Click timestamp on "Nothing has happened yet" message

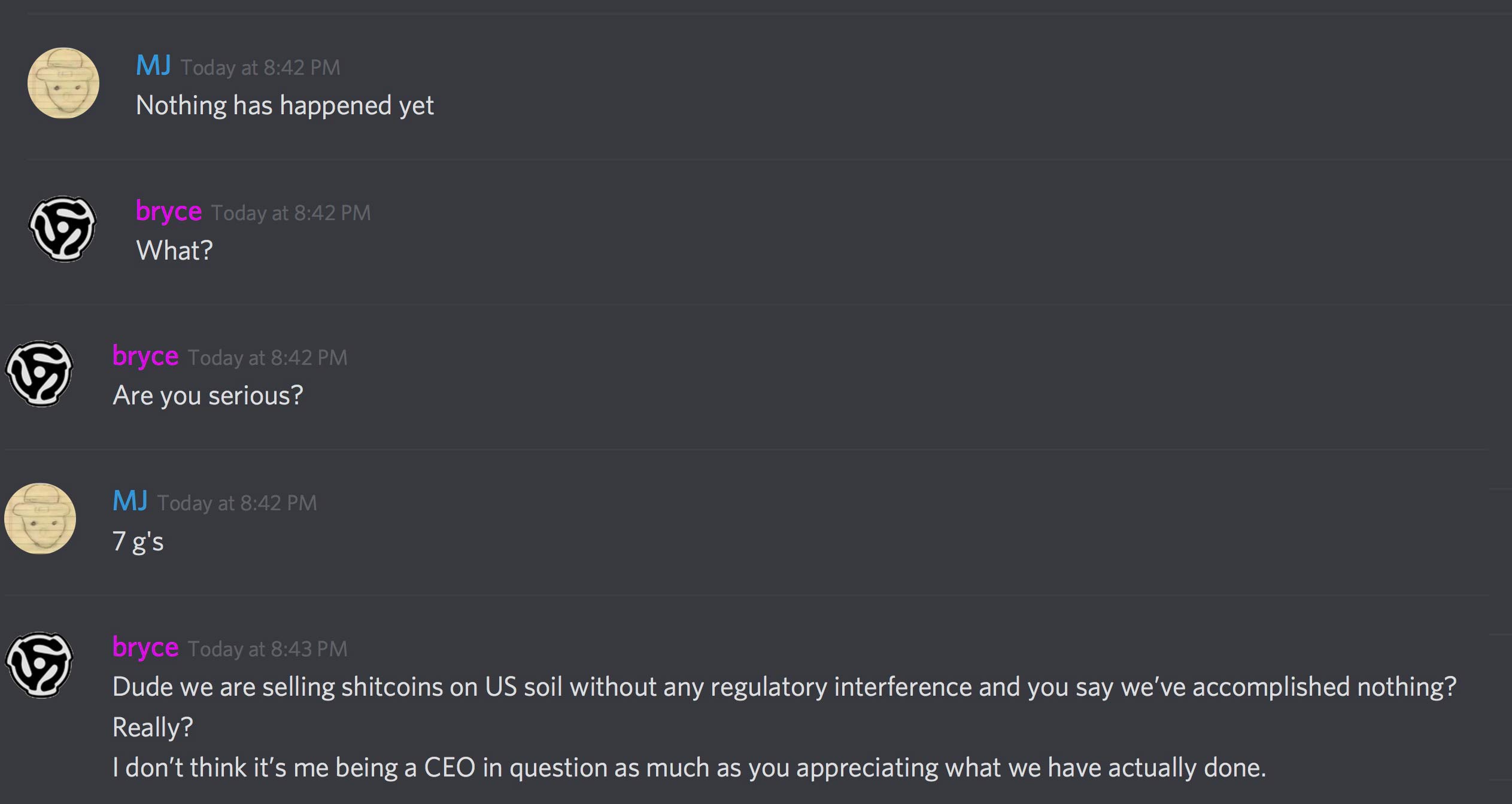(x=260, y=68)
